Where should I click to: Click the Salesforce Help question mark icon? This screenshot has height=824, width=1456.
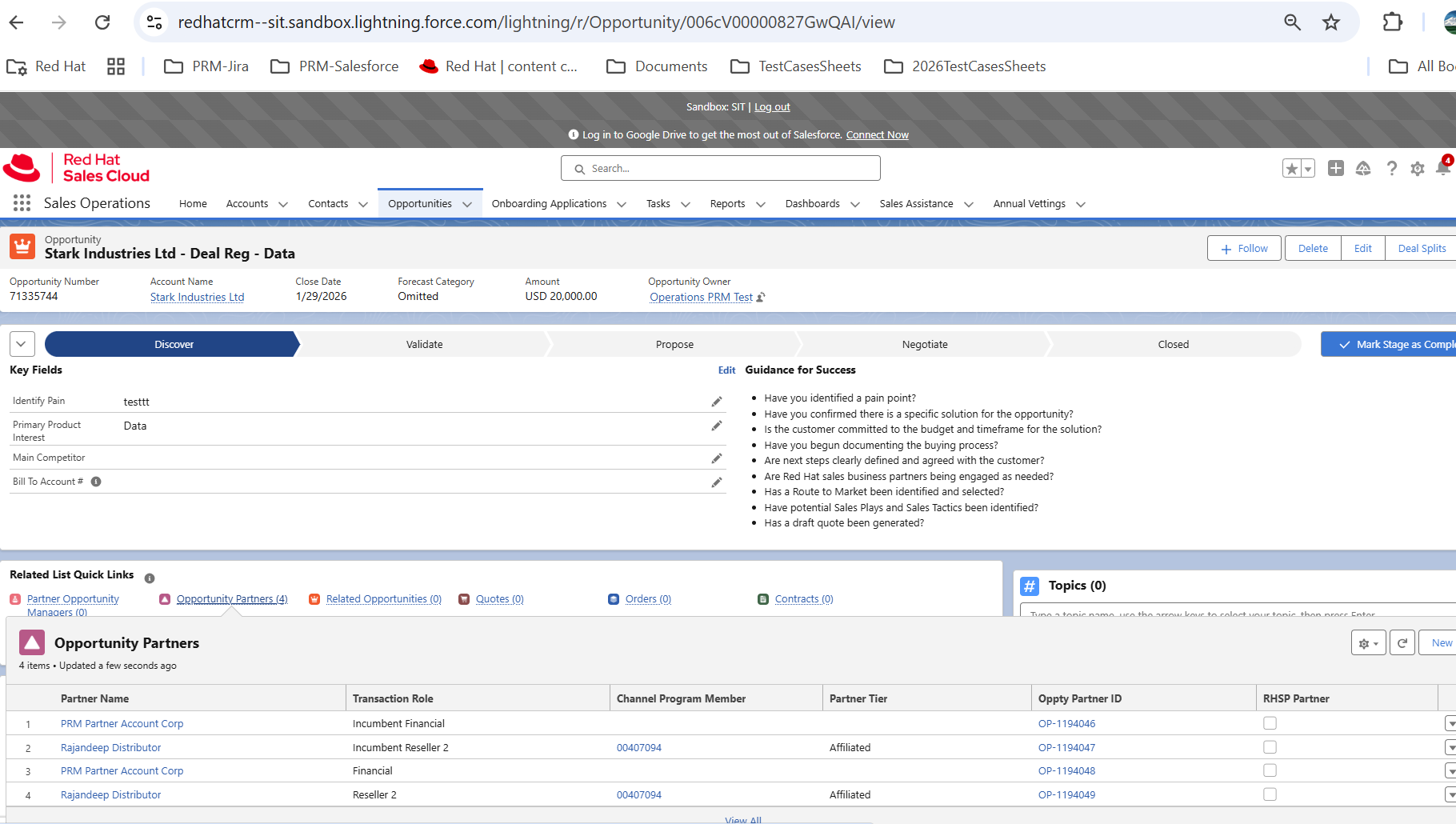1391,168
